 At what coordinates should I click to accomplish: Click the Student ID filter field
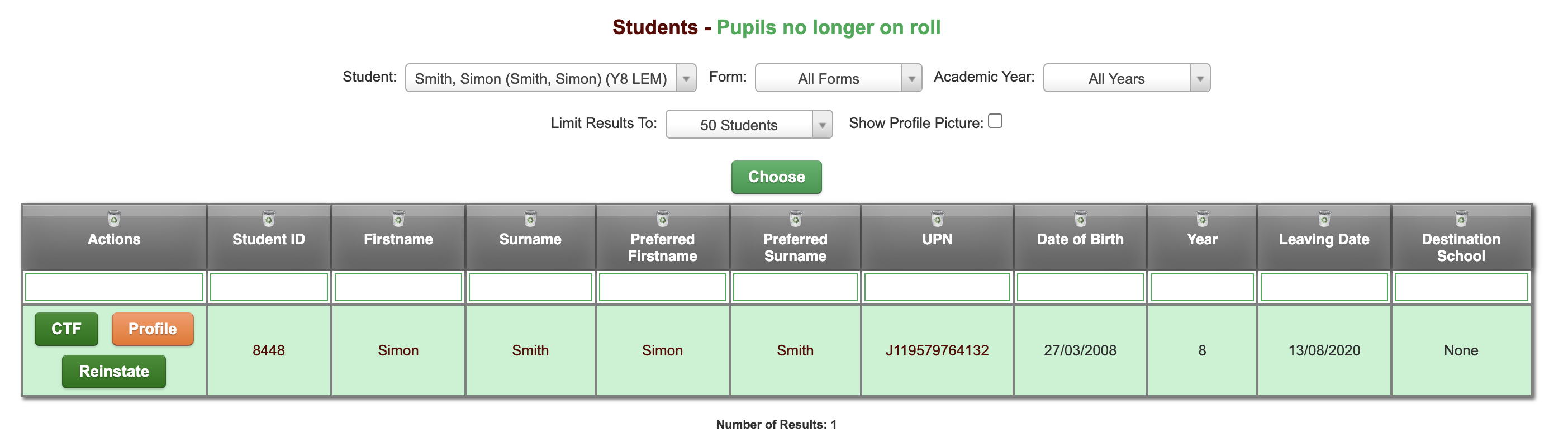[268, 287]
